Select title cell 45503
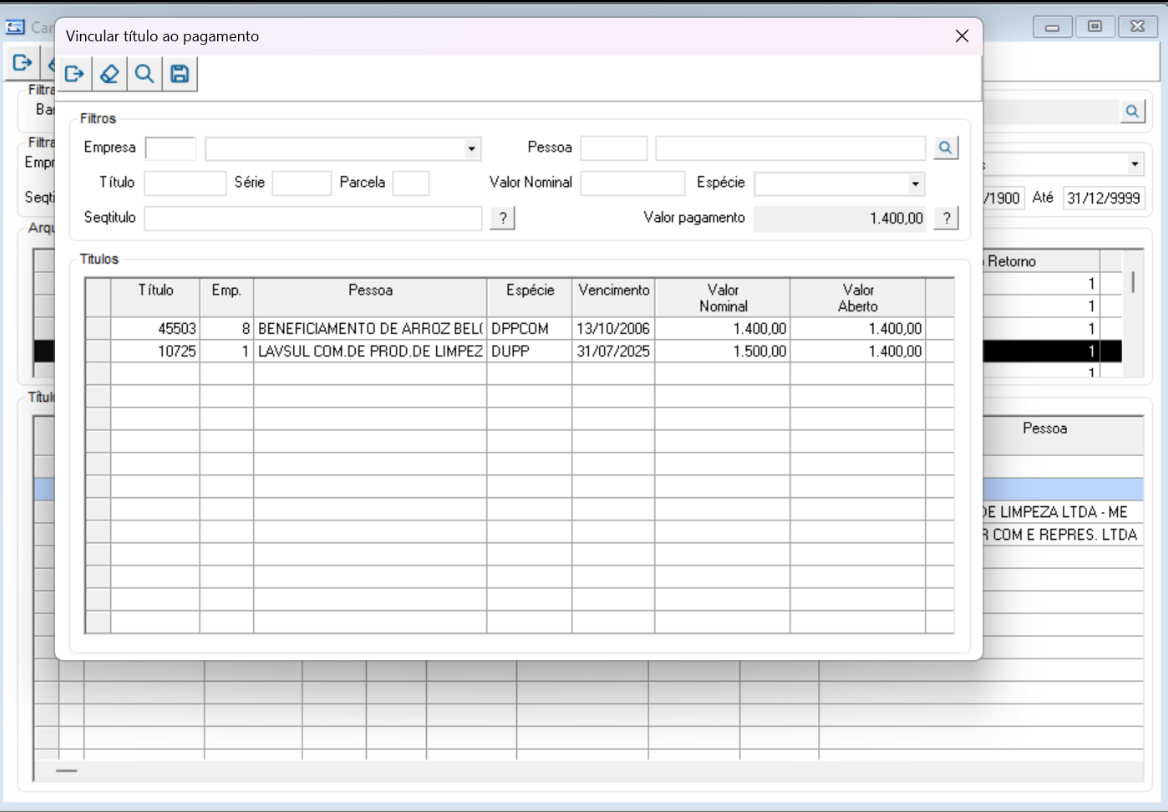 [155, 329]
